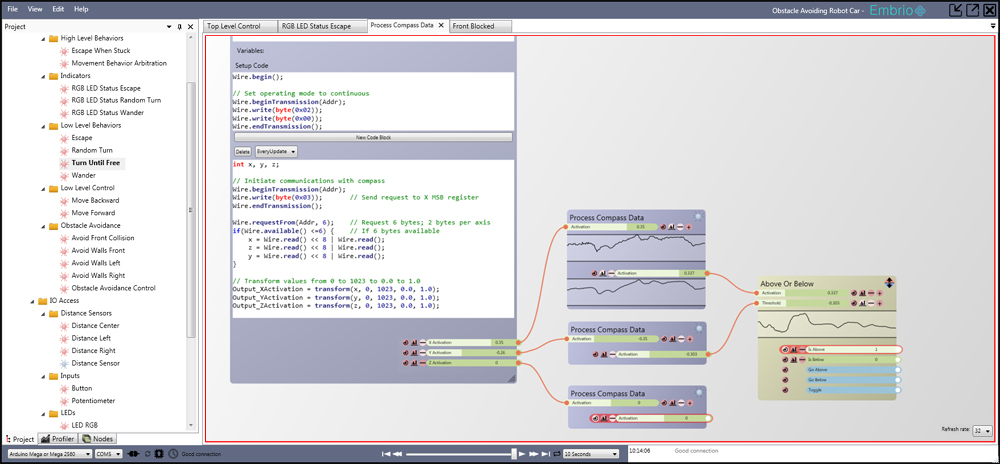Screen dimensions: 1000x464
Task: Click the Toggle trigger in Above Or Below
Action: coord(851,390)
